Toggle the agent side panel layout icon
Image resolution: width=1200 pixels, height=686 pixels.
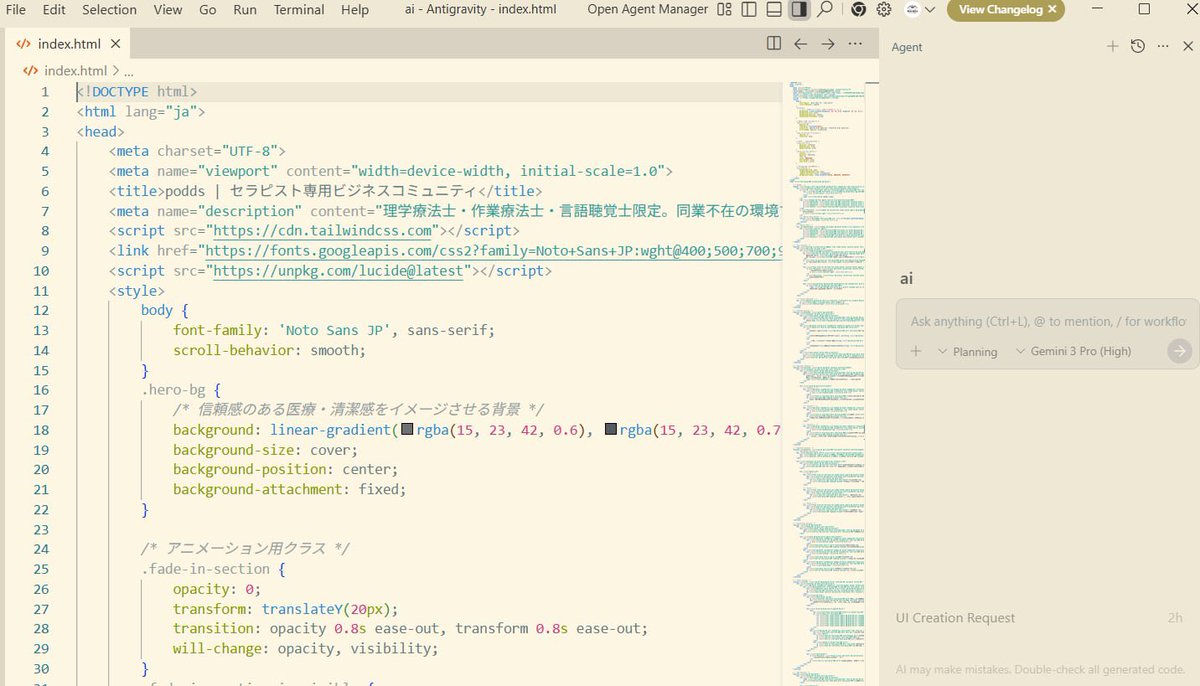[x=799, y=10]
